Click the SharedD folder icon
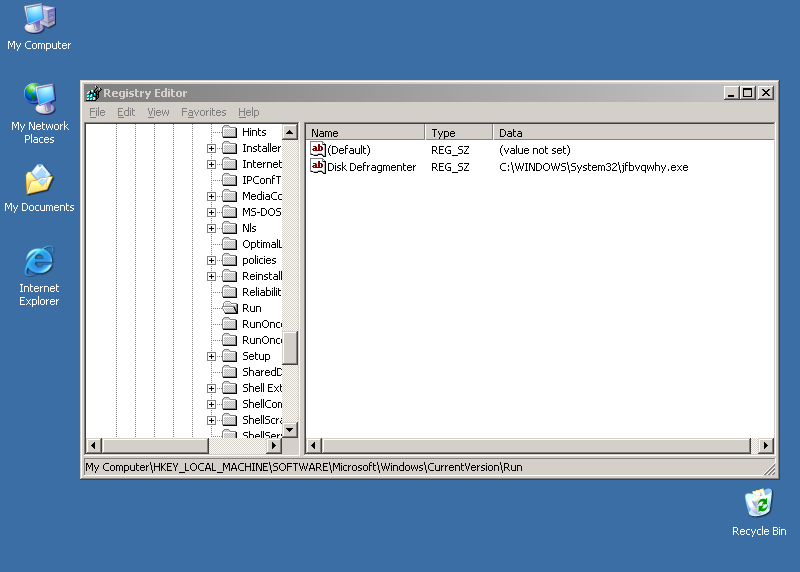This screenshot has width=800, height=572. click(230, 372)
